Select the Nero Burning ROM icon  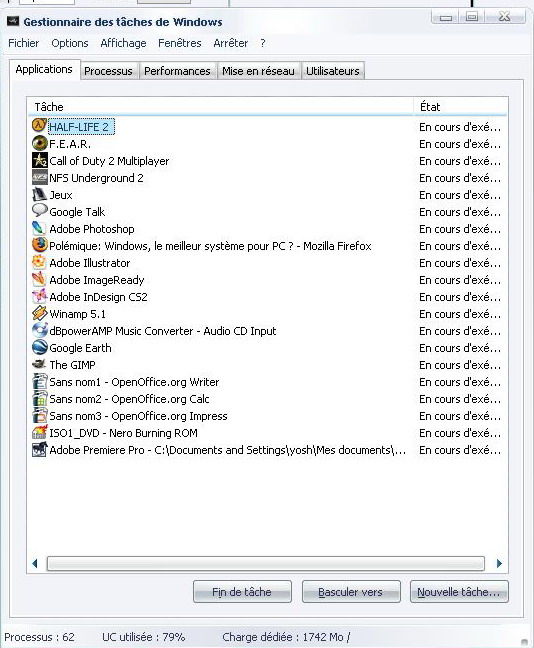point(39,432)
